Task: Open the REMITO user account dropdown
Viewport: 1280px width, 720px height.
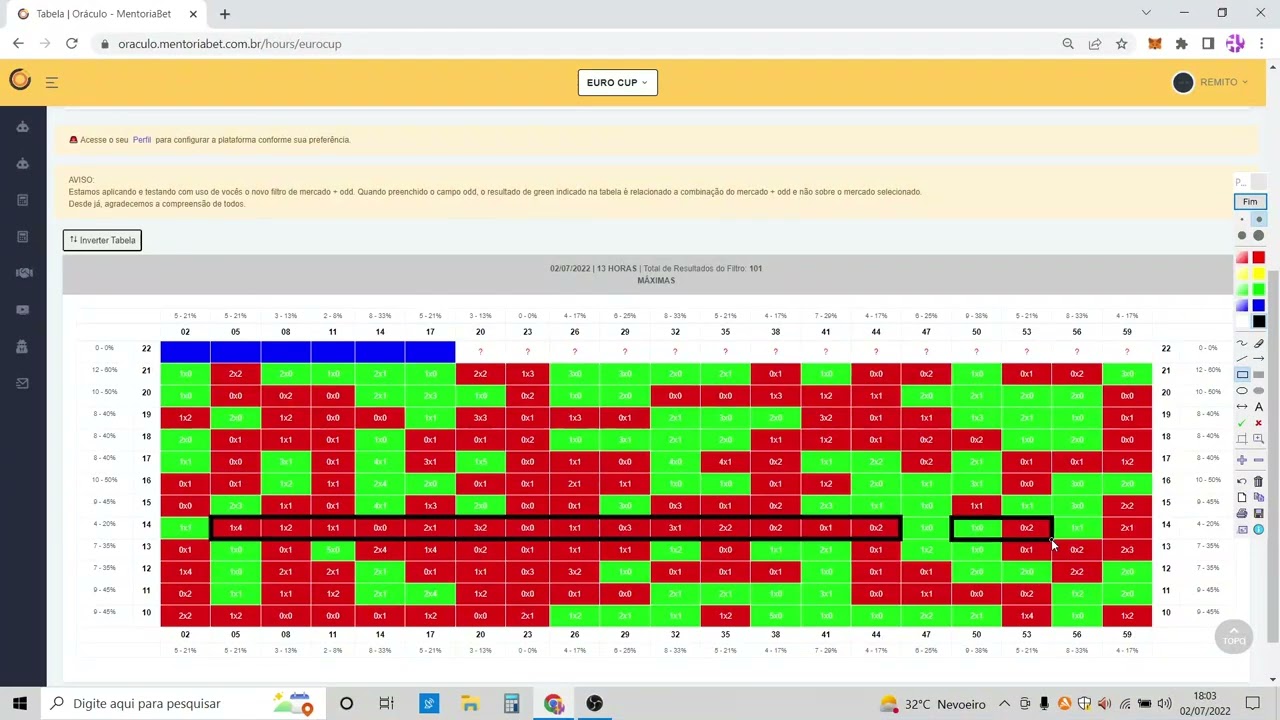Action: point(1211,82)
